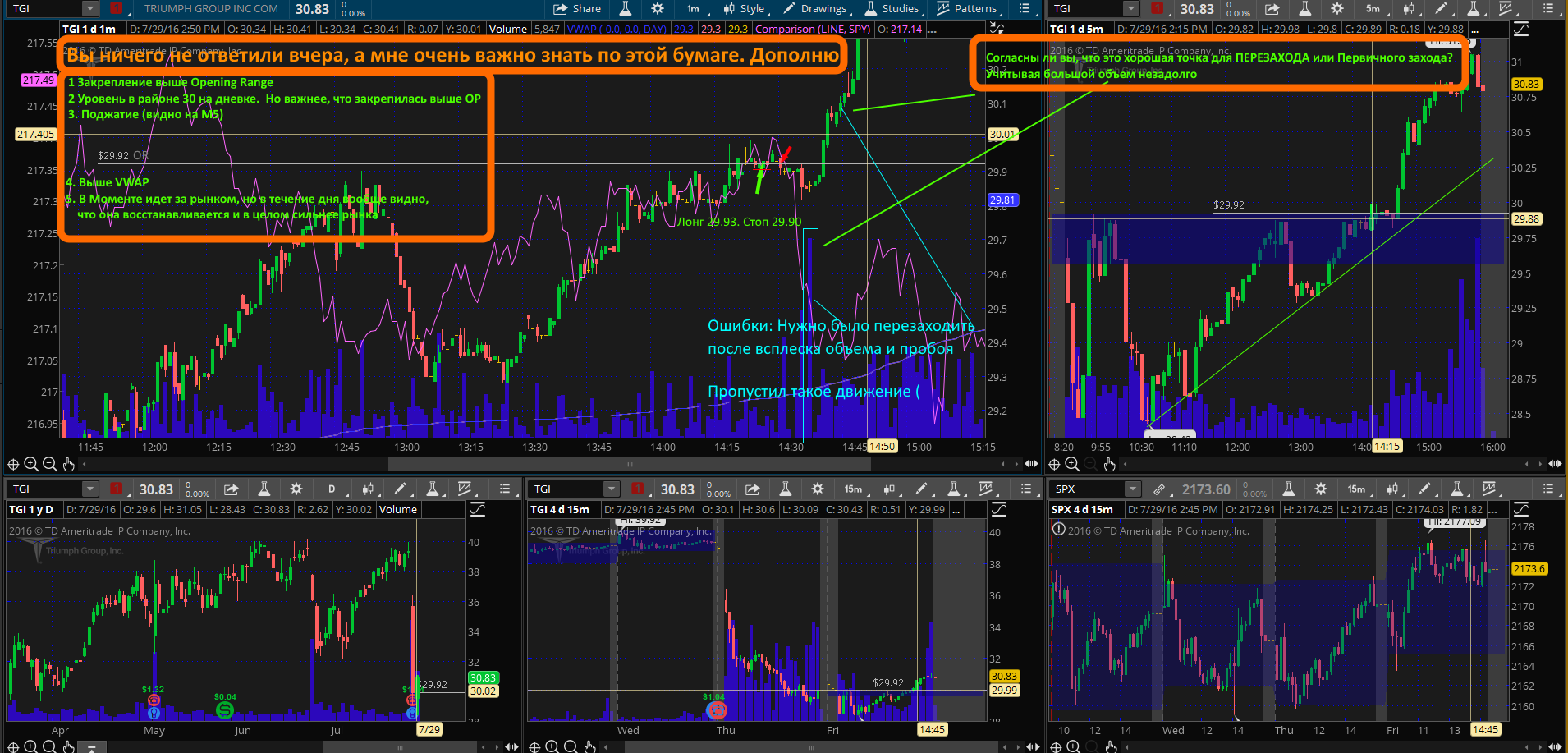Select the crosshair cursor tool under the 1m chart
The width and height of the screenshot is (1568, 753).
tap(13, 464)
